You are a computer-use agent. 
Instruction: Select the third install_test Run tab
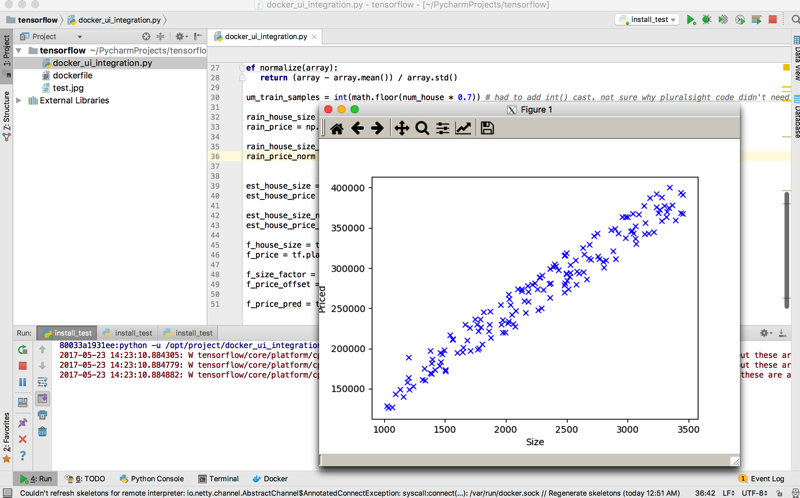pos(188,333)
